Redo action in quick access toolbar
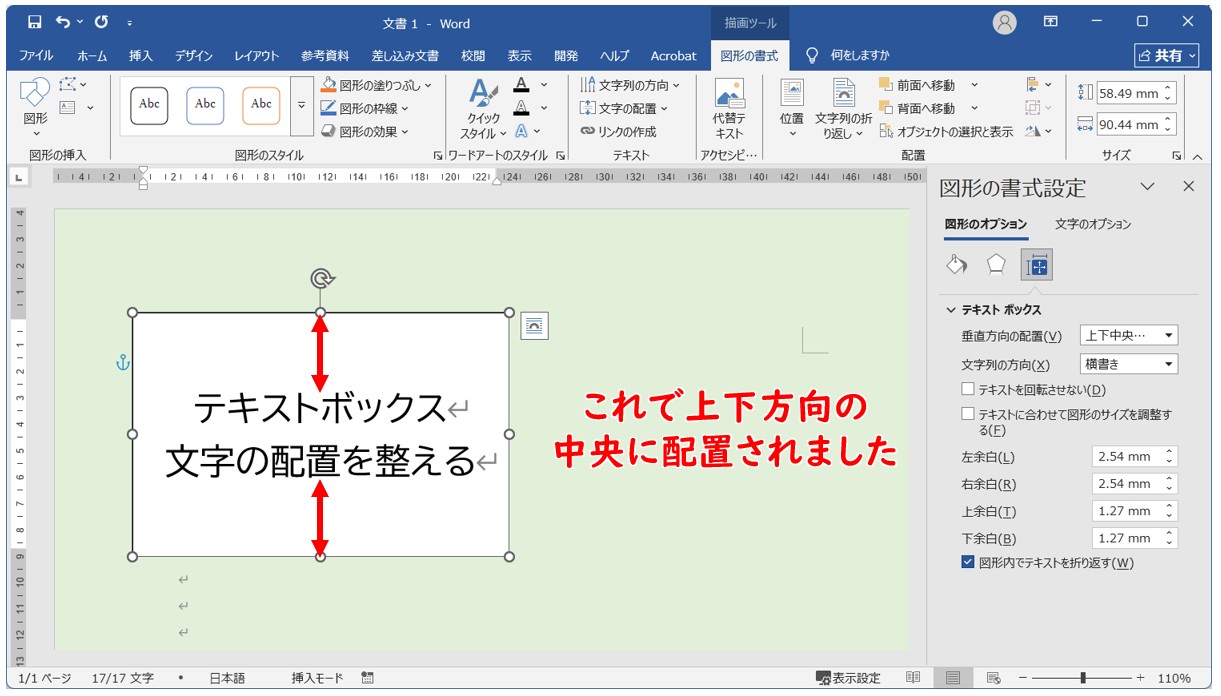The height and width of the screenshot is (696, 1221). pyautogui.click(x=101, y=22)
